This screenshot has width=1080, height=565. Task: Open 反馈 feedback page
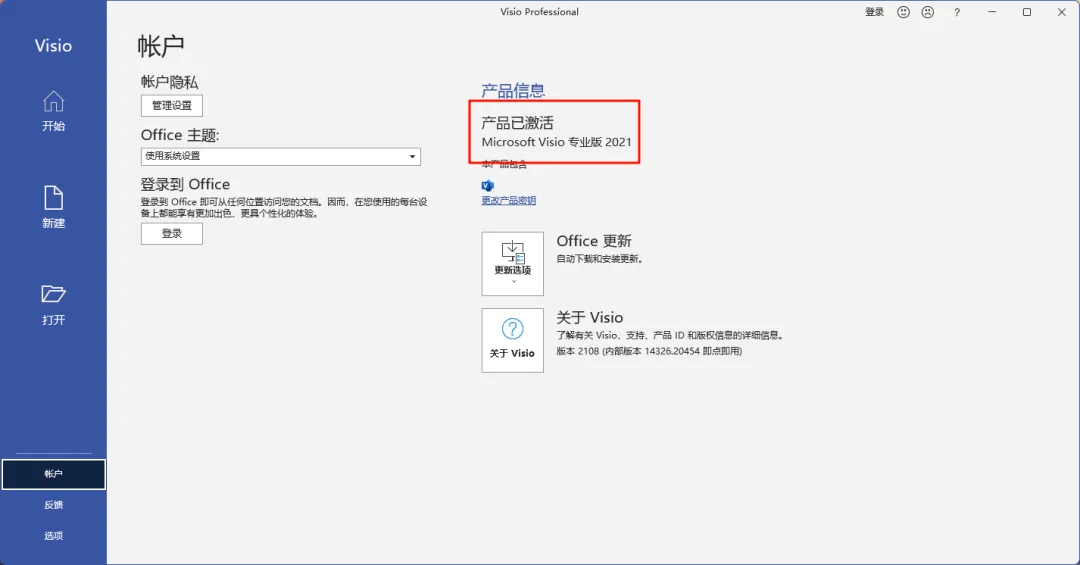coord(53,505)
